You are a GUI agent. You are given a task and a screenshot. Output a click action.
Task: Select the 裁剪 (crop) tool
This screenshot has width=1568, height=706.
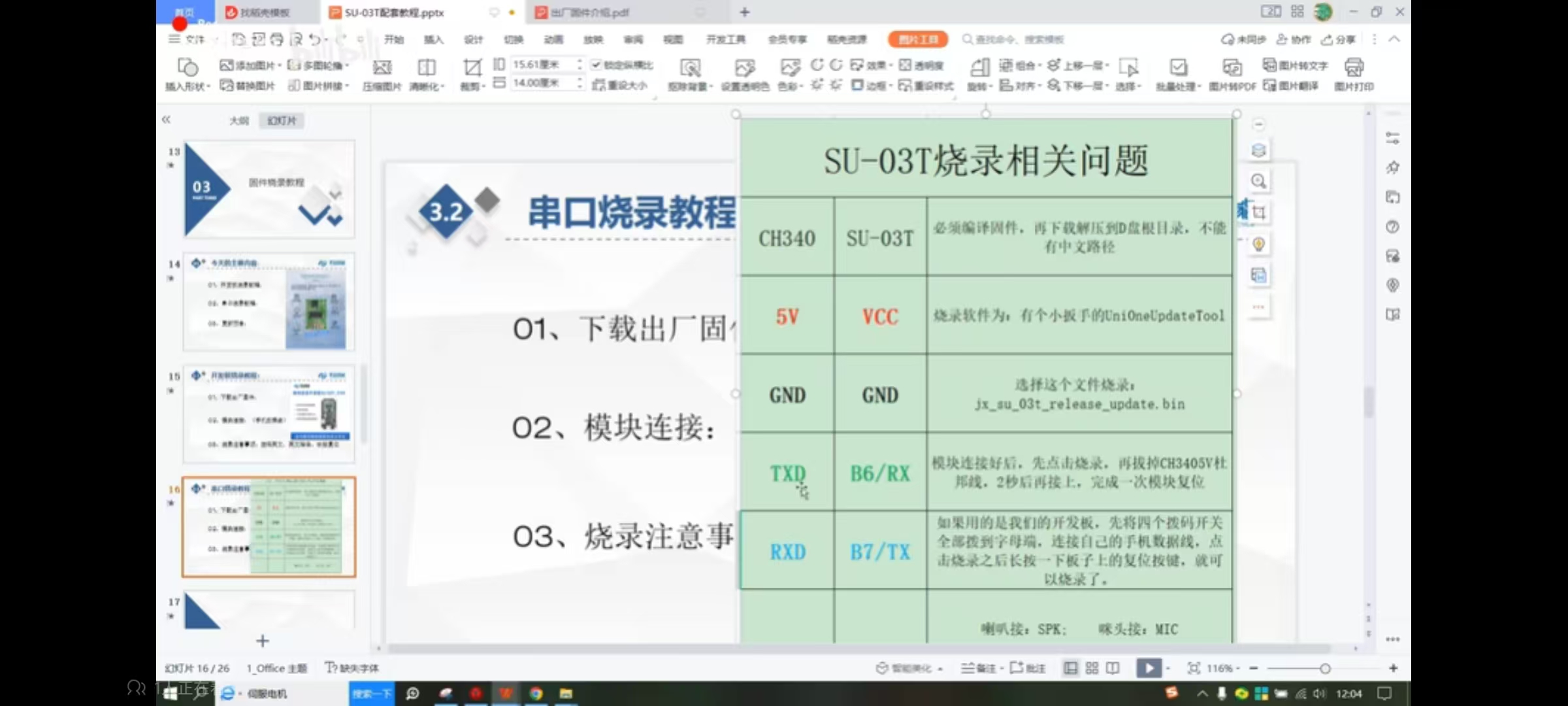(472, 74)
